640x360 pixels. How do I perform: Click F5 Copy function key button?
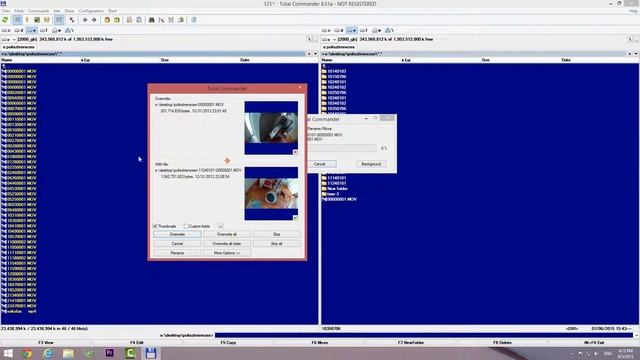pyautogui.click(x=228, y=343)
